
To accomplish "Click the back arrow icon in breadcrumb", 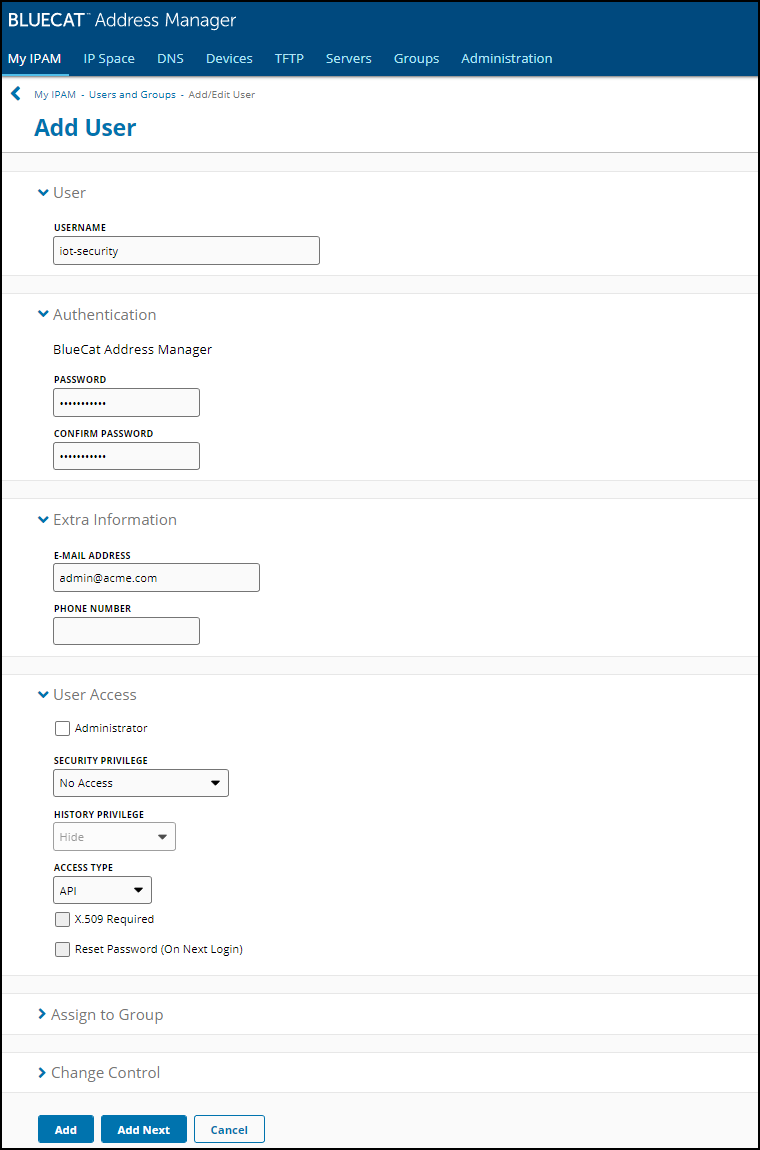I will 16,94.
